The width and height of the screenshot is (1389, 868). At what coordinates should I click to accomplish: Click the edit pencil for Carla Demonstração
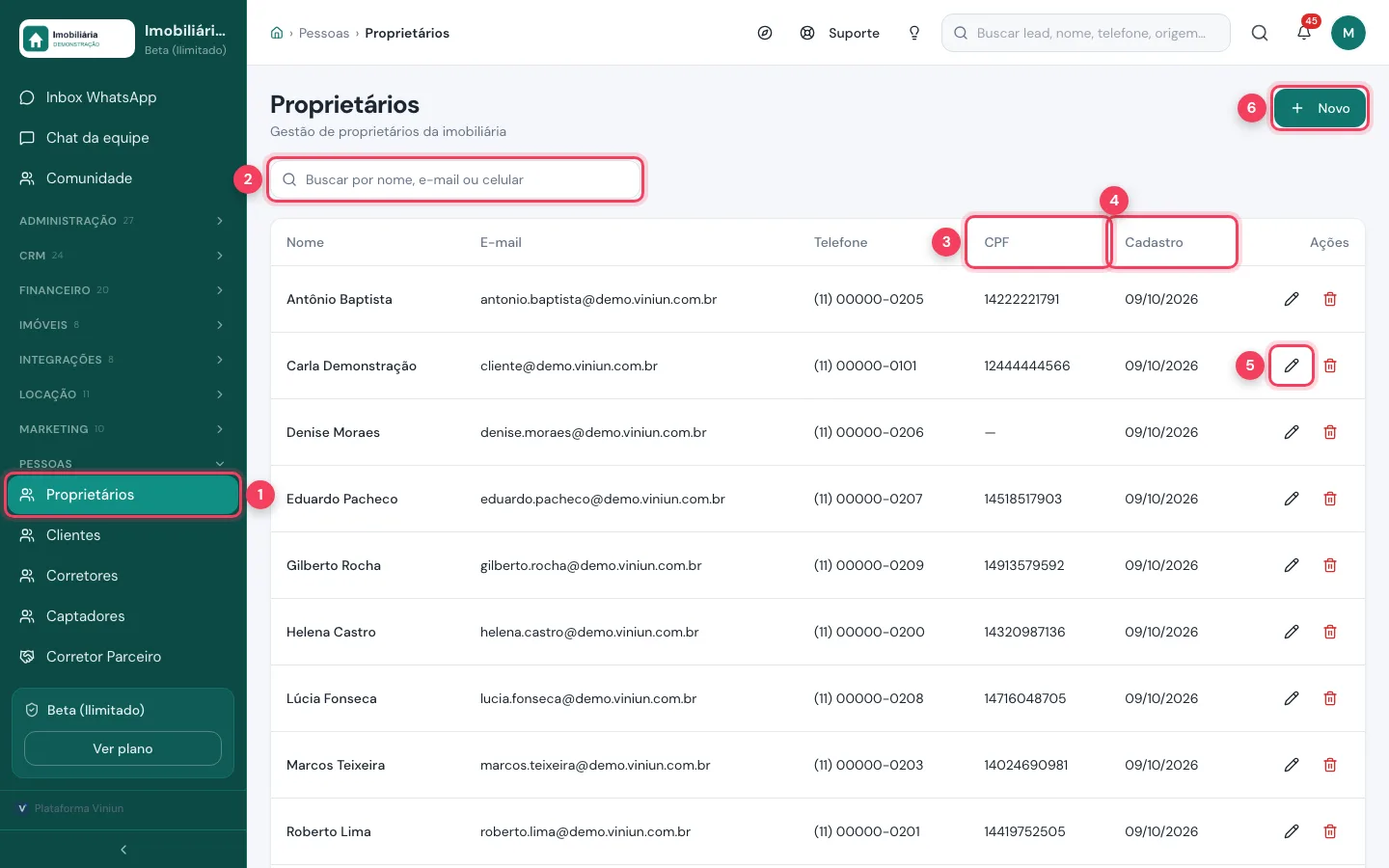tap(1292, 366)
